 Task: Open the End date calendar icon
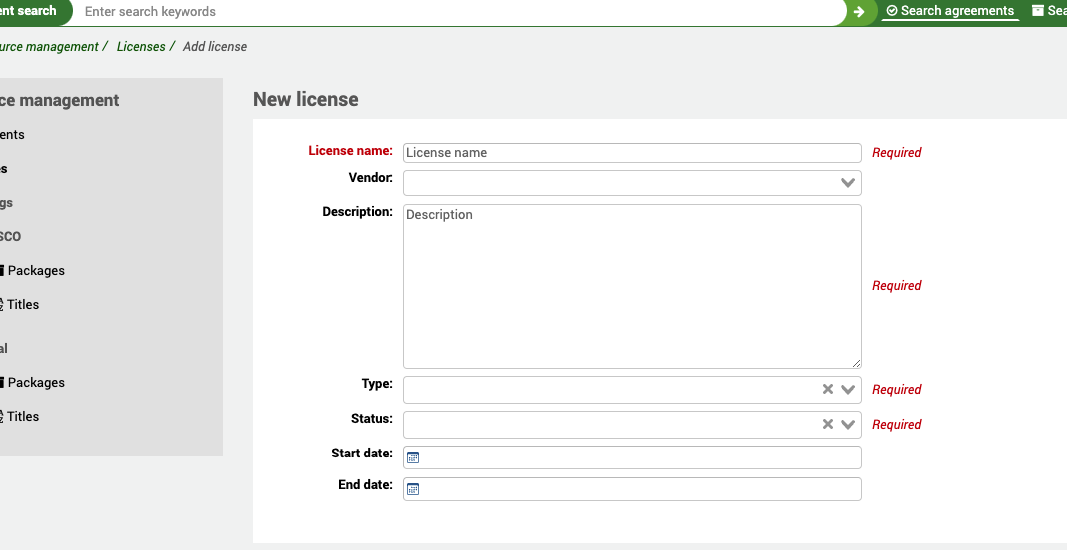pos(413,489)
